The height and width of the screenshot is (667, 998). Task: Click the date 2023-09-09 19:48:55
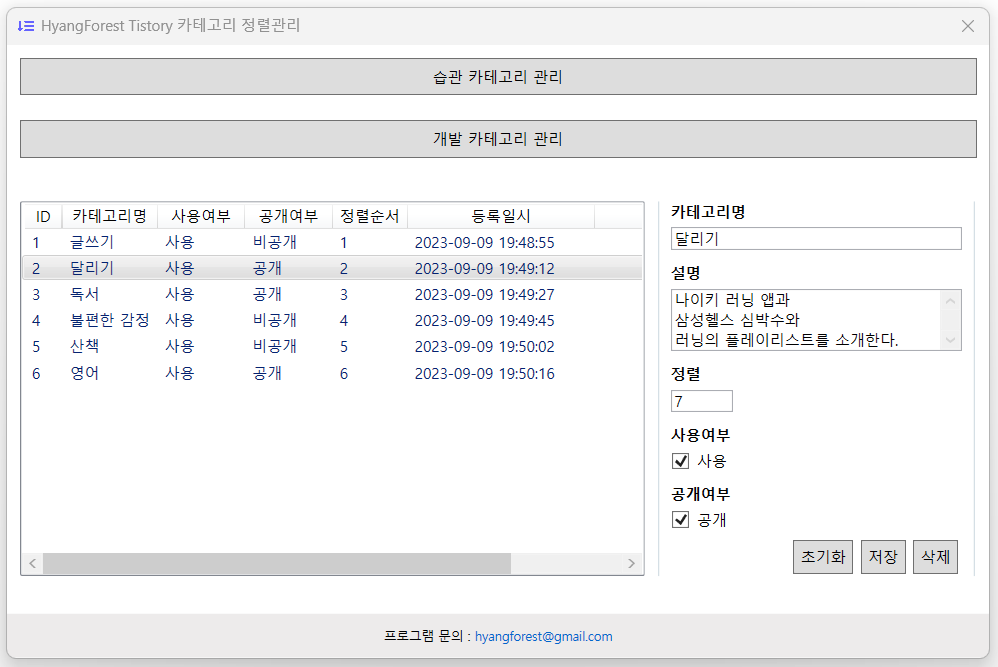(x=484, y=243)
